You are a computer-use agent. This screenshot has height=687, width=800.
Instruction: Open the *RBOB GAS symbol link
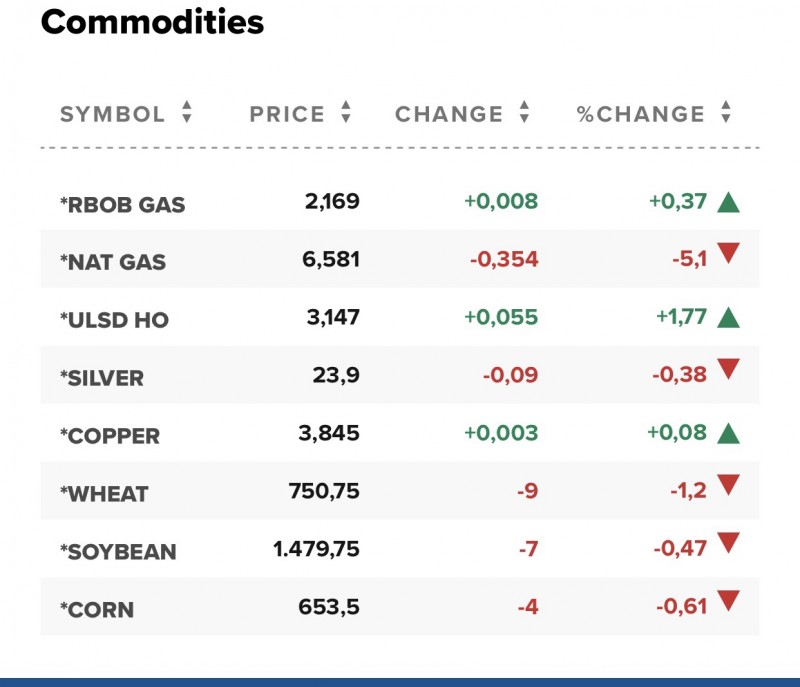point(123,205)
